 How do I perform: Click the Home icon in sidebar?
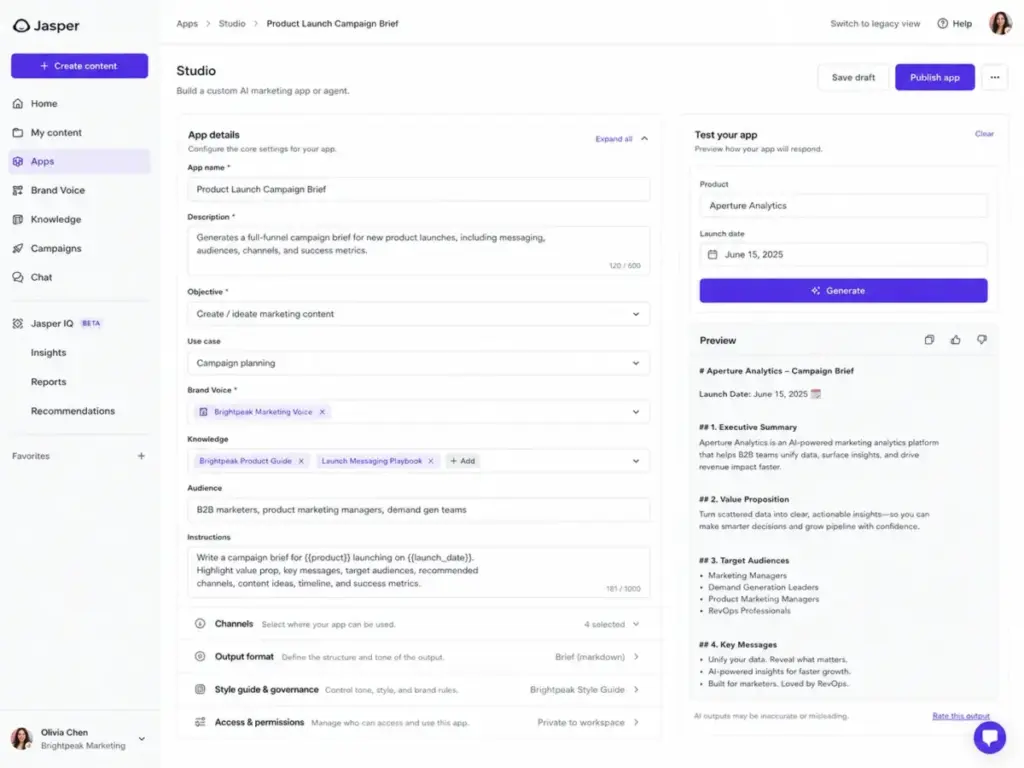tap(18, 103)
